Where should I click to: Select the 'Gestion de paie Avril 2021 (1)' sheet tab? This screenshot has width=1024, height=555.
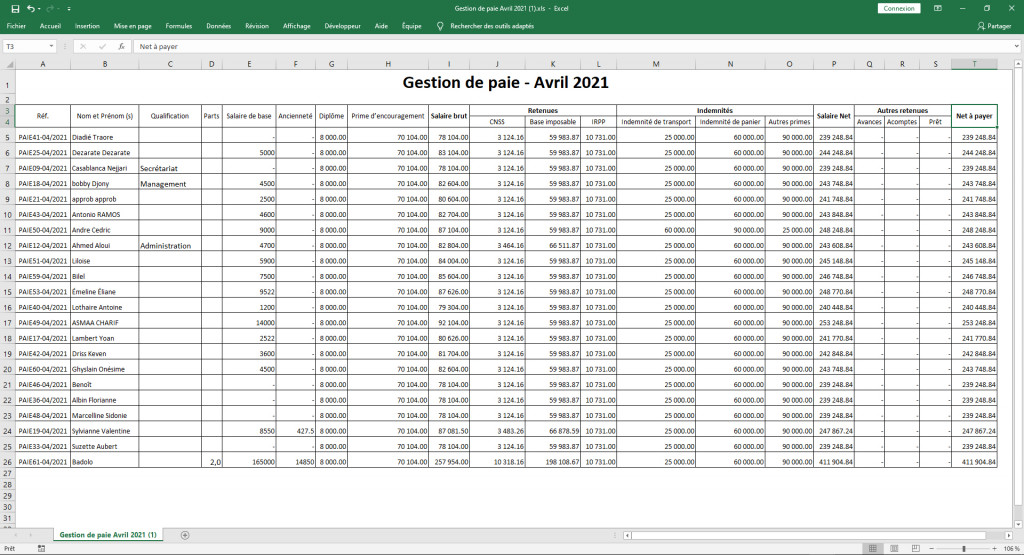[108, 535]
